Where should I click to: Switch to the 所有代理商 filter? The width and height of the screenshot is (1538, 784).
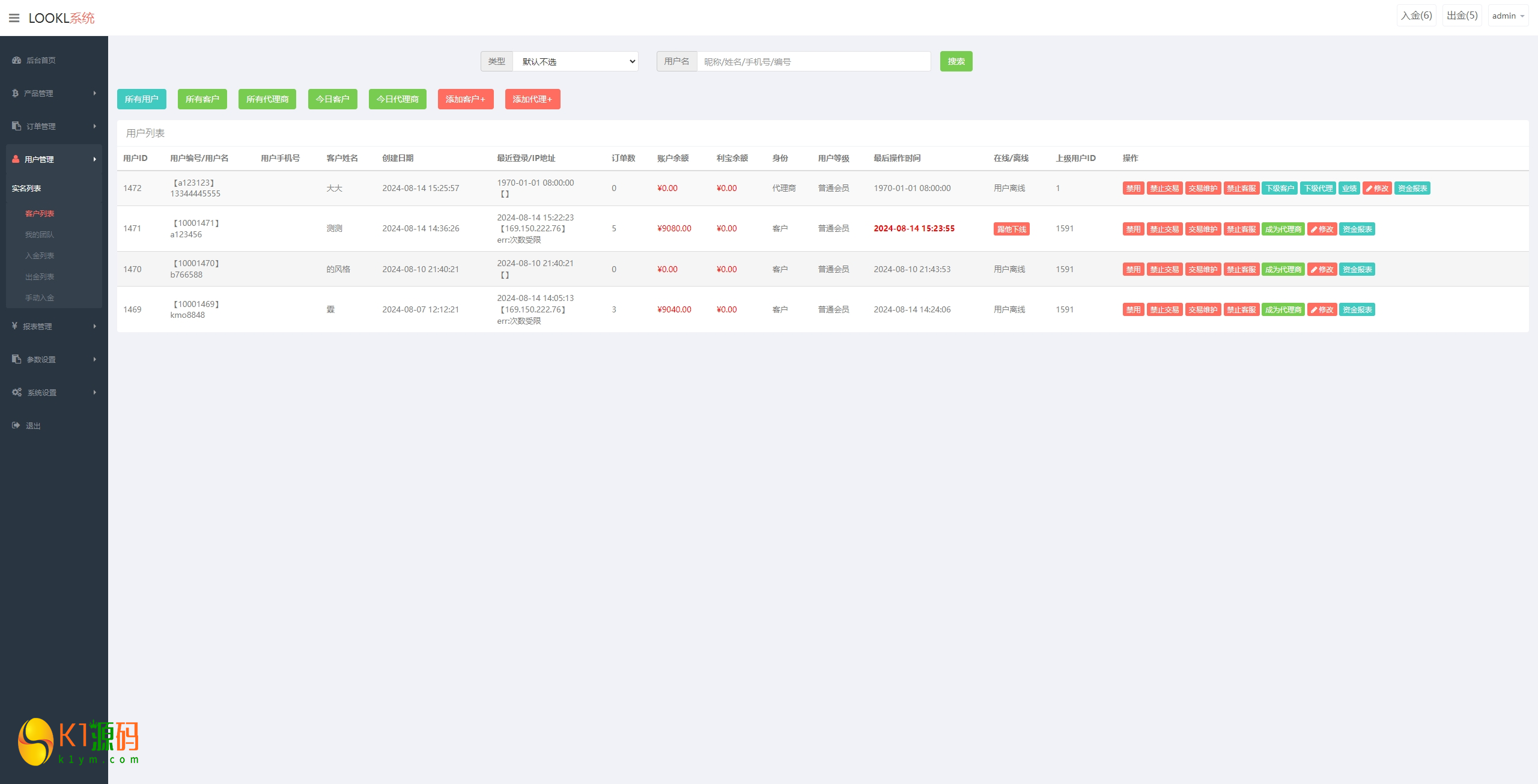pos(267,99)
